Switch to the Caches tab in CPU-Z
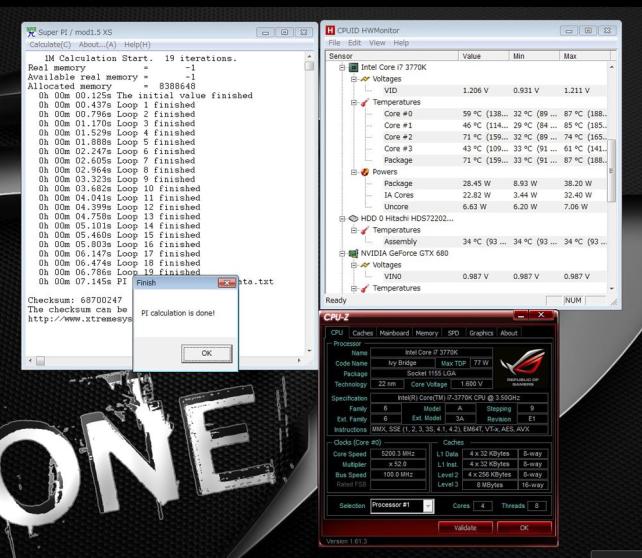 pyautogui.click(x=362, y=333)
